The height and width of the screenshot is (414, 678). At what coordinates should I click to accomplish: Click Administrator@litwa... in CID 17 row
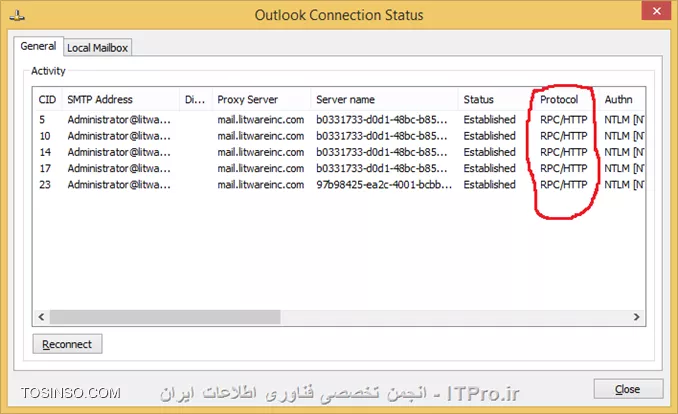(x=119, y=168)
